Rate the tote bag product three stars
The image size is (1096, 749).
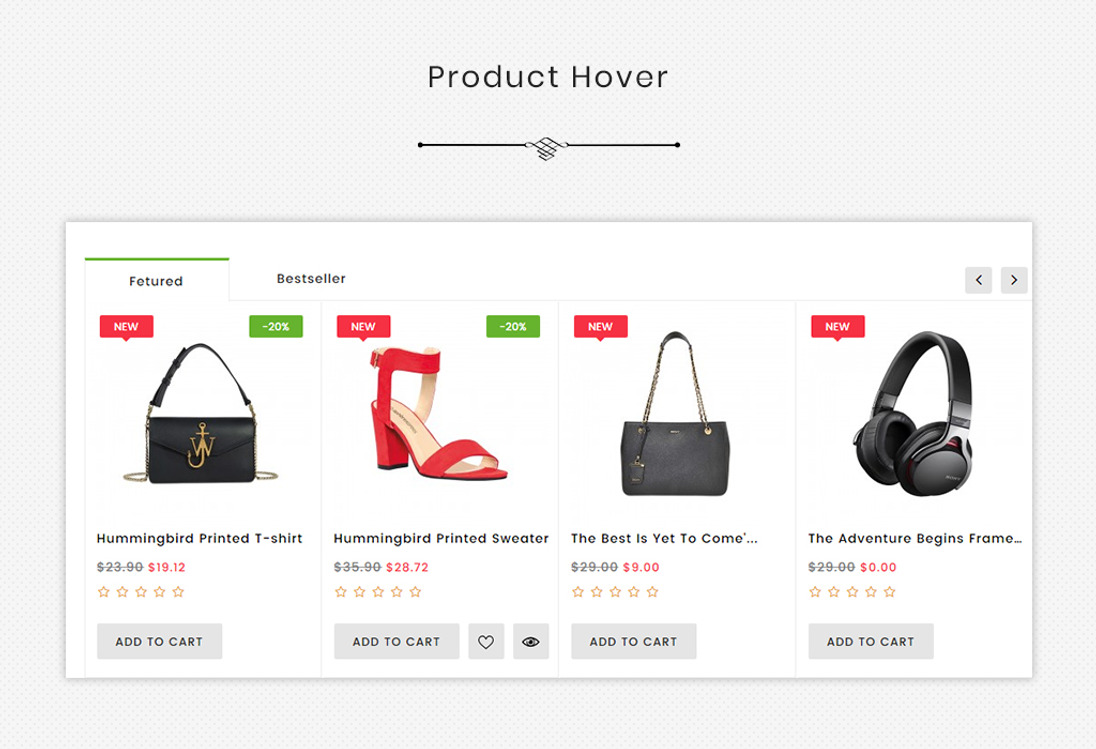click(615, 592)
